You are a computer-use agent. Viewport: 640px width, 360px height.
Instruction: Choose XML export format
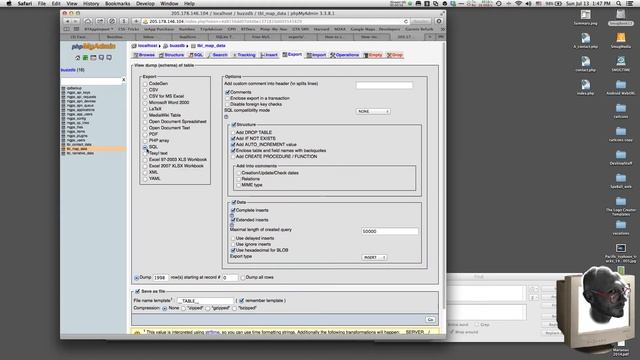pos(145,172)
